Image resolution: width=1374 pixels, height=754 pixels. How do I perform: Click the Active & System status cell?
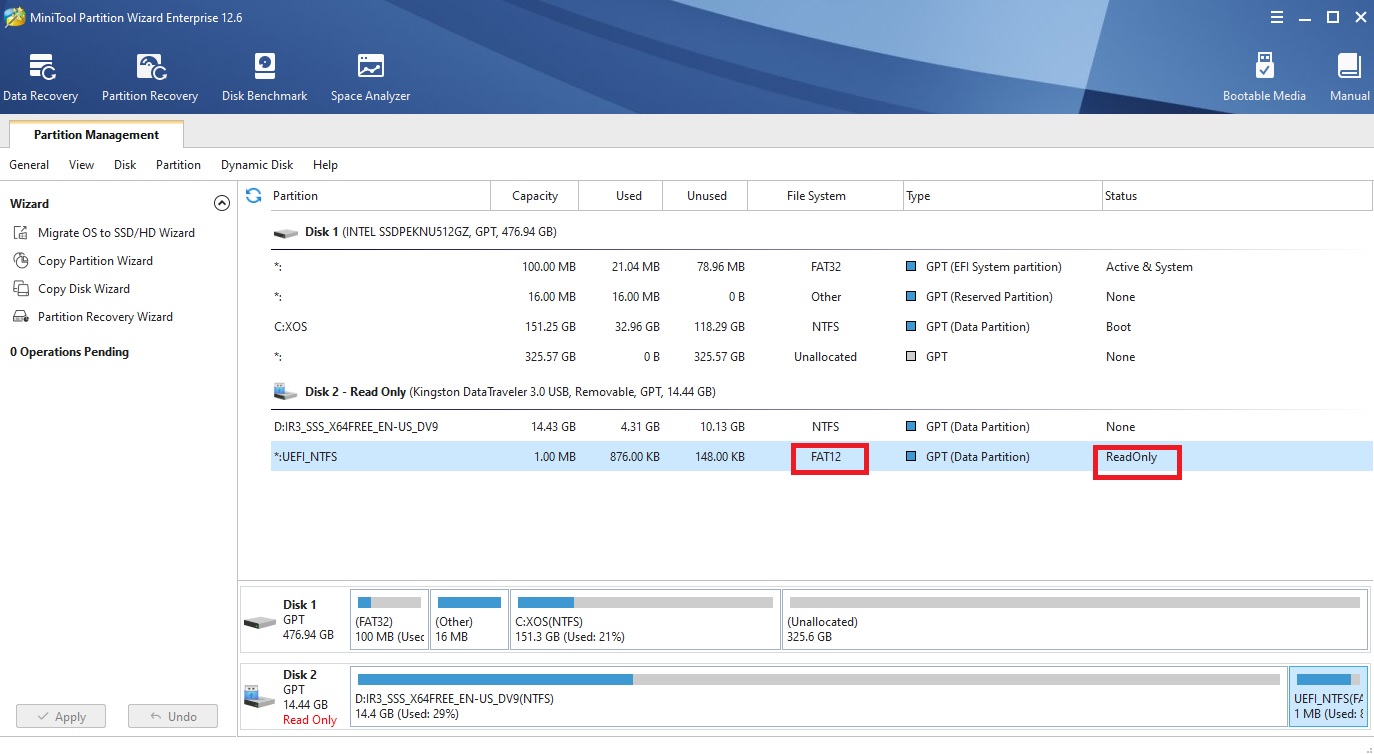click(1149, 267)
